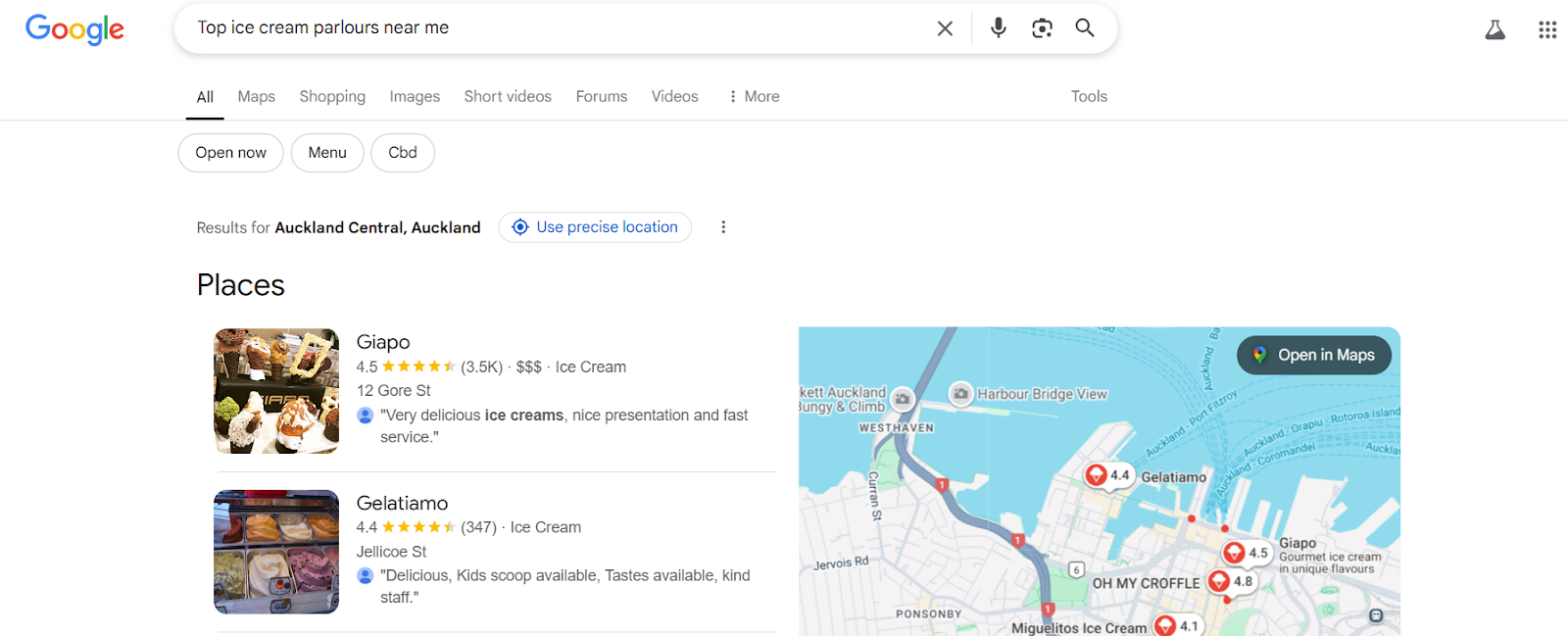Open the Tools options
The height and width of the screenshot is (636, 1568).
point(1089,96)
